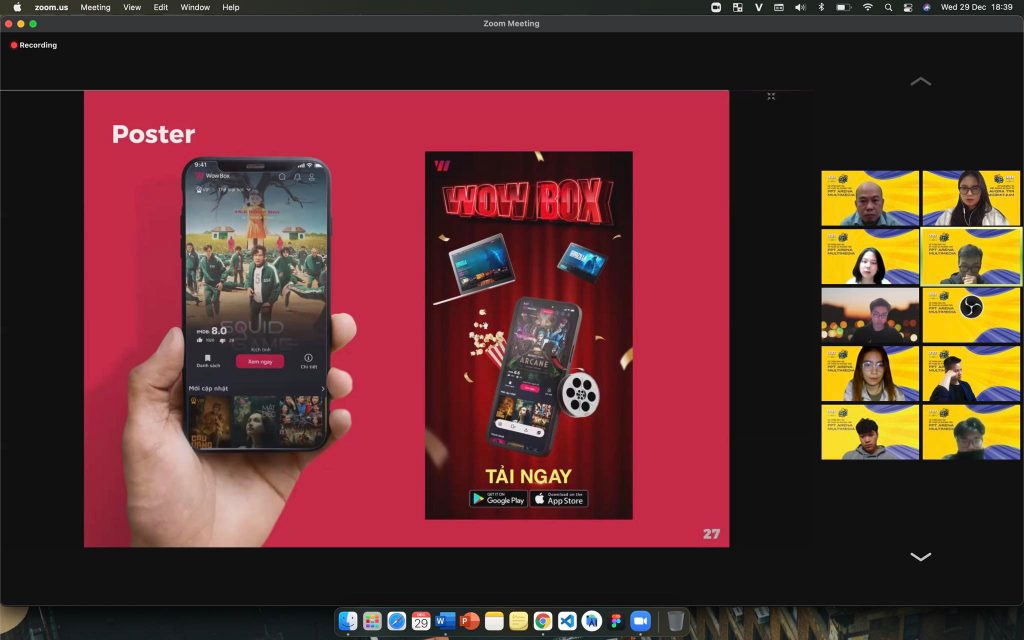Open the Trash in the Dock
1024x640 pixels.
(676, 621)
